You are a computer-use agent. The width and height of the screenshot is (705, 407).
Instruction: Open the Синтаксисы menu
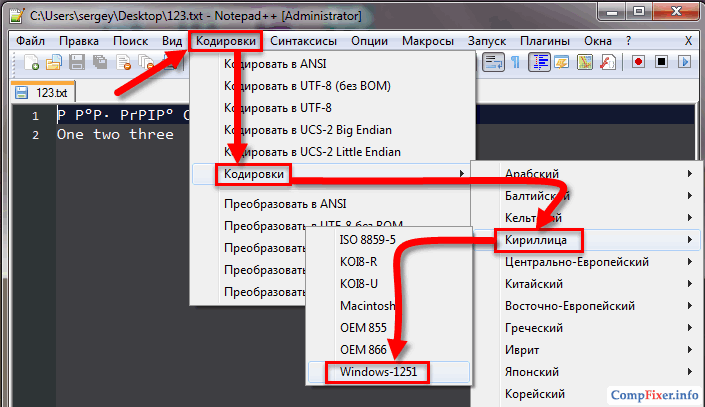[303, 41]
